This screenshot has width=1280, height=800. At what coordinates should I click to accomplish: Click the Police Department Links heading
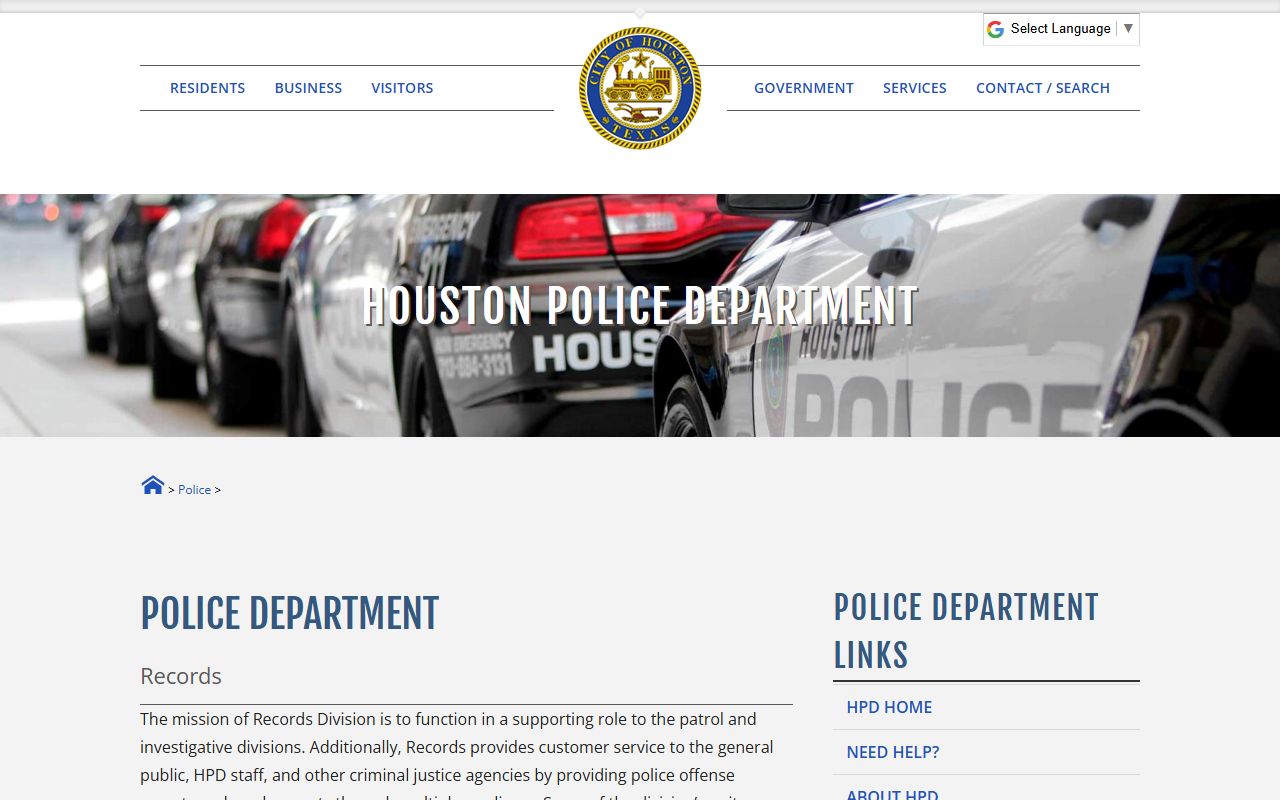[x=966, y=631]
